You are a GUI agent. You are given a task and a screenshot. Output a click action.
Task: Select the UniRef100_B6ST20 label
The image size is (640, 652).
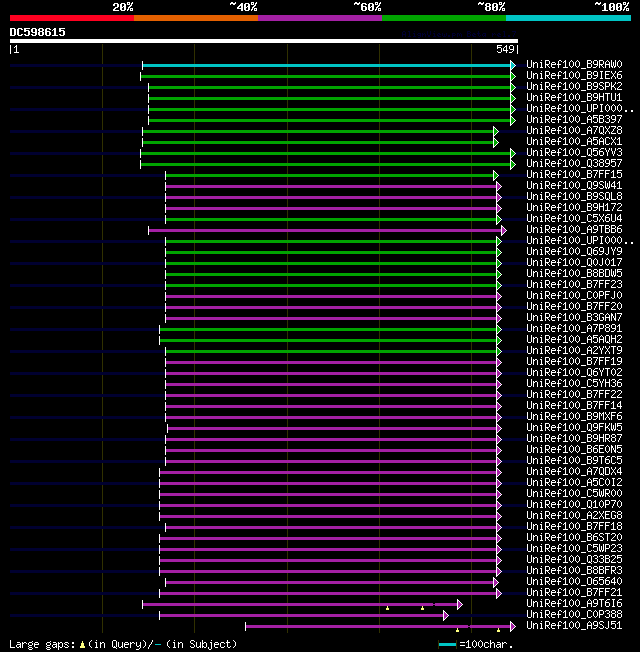(x=574, y=538)
